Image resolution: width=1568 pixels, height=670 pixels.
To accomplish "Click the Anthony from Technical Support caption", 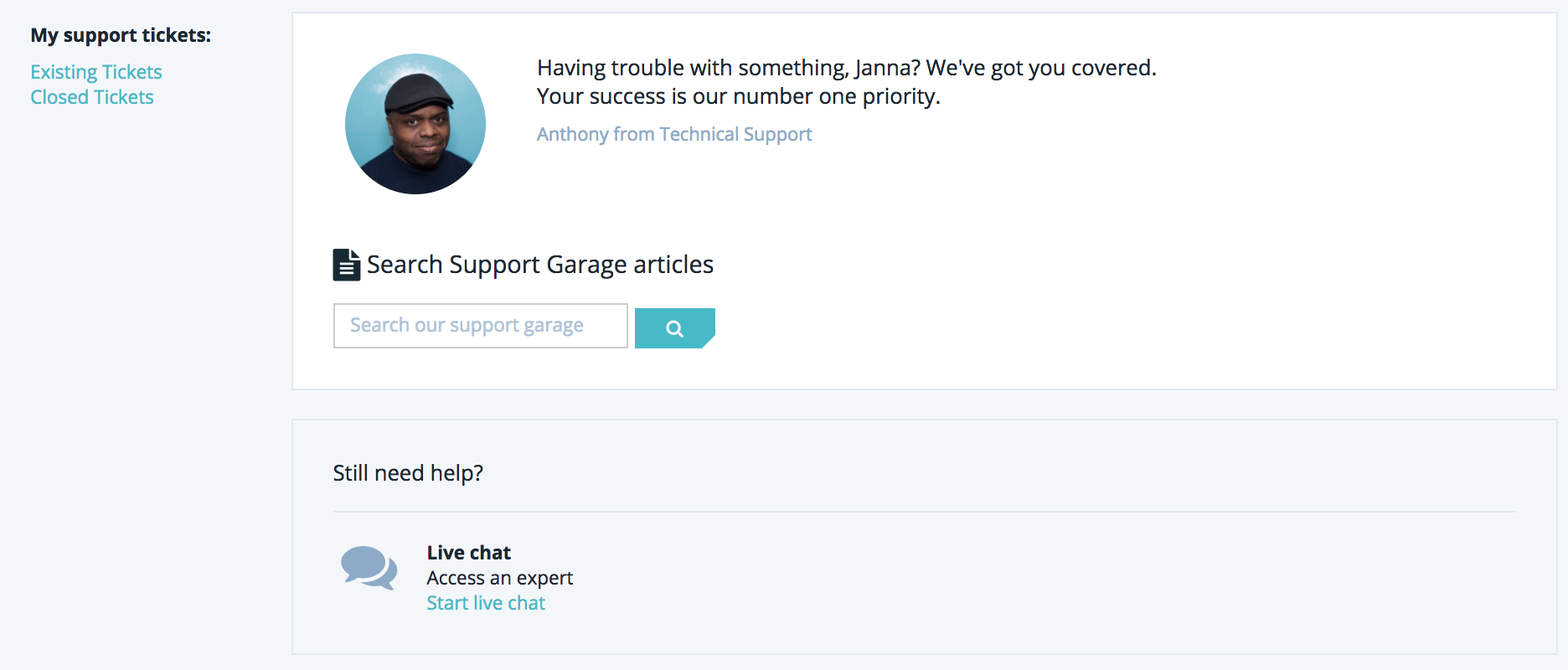I will (x=674, y=134).
